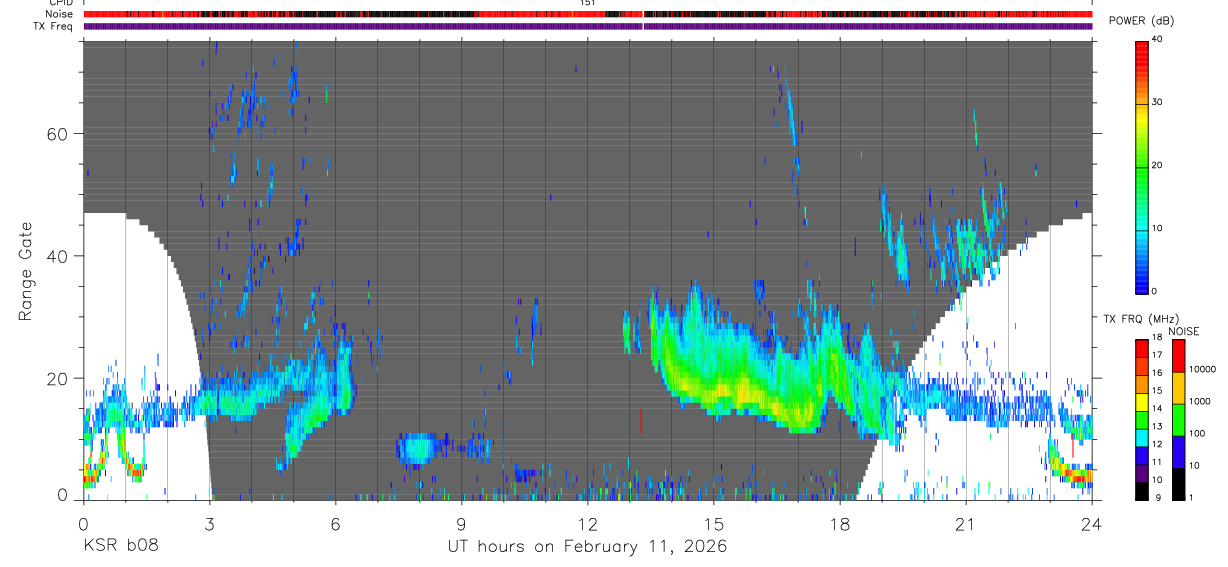The image size is (1228, 567).
Task: Click the 10 label on the NOISE scale
Action: pos(1194,466)
